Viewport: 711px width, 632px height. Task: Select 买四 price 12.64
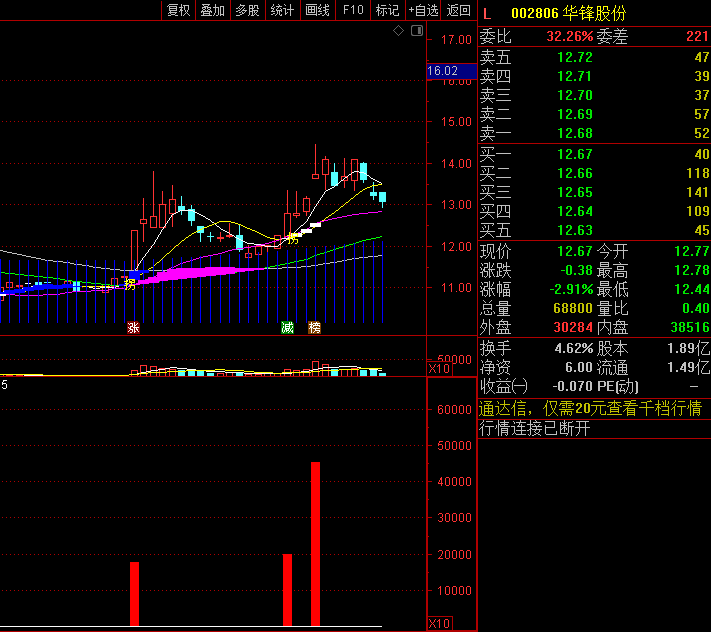click(x=575, y=212)
